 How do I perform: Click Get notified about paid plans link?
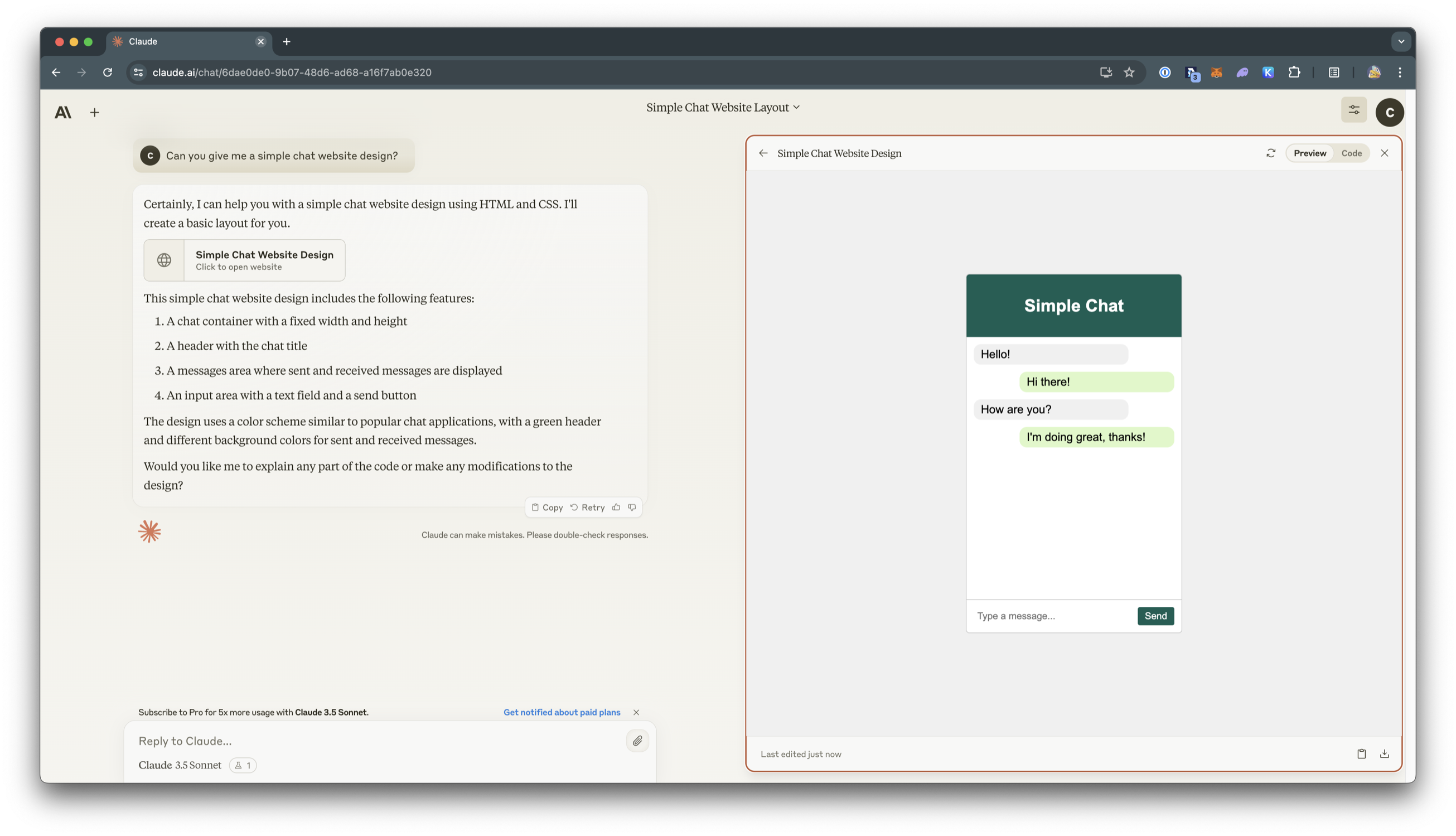click(562, 712)
